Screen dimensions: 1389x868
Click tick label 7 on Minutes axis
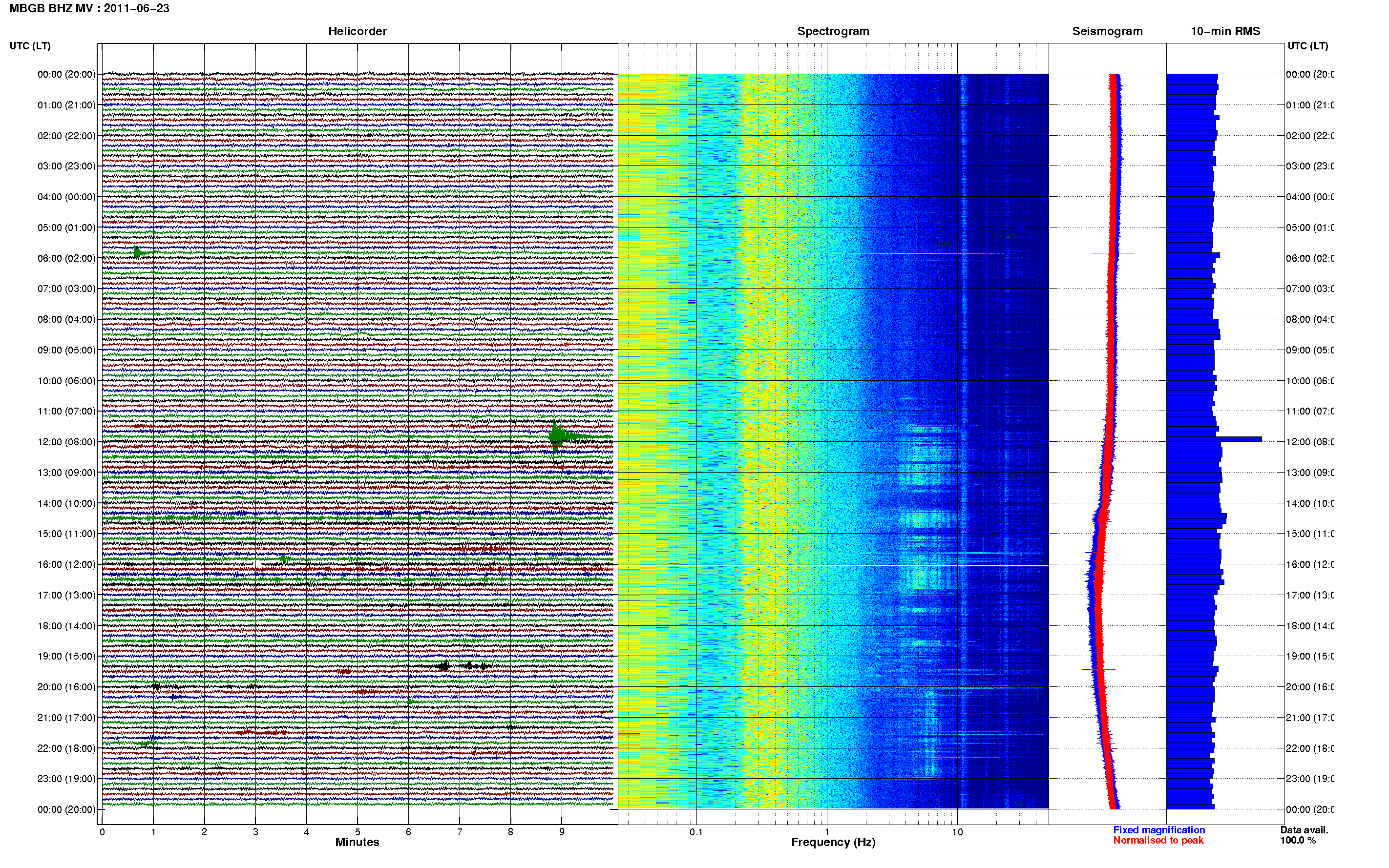[x=460, y=832]
